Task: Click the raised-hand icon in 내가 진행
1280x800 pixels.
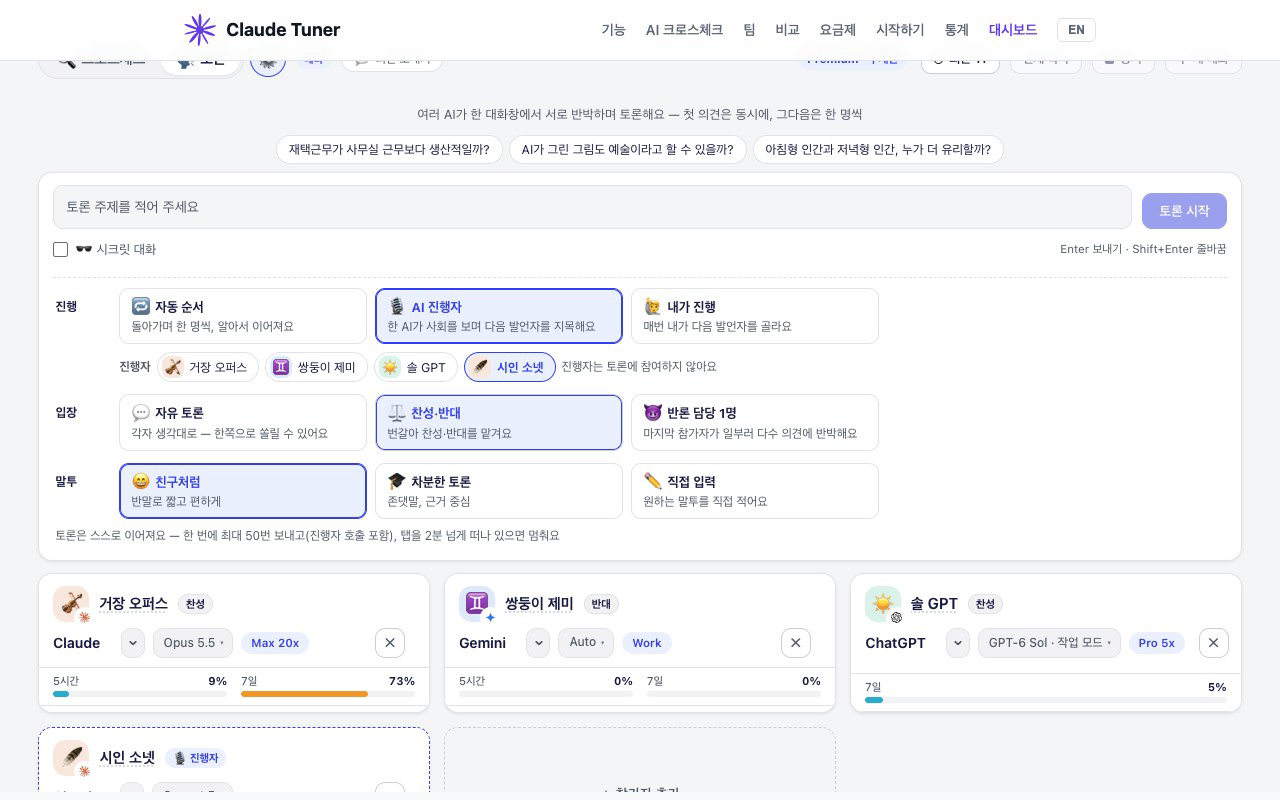Action: tap(653, 307)
